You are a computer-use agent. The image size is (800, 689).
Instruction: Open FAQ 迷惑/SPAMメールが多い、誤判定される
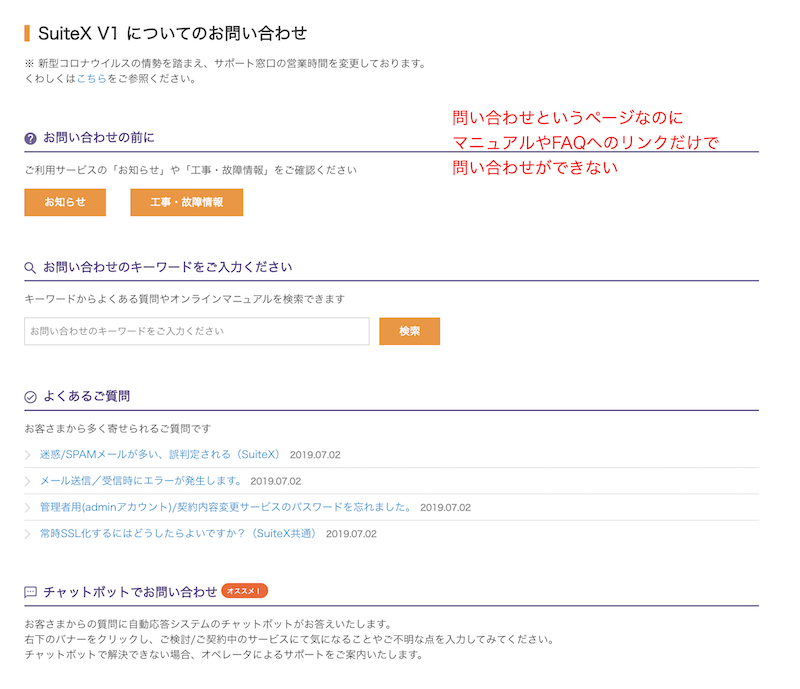[160, 454]
